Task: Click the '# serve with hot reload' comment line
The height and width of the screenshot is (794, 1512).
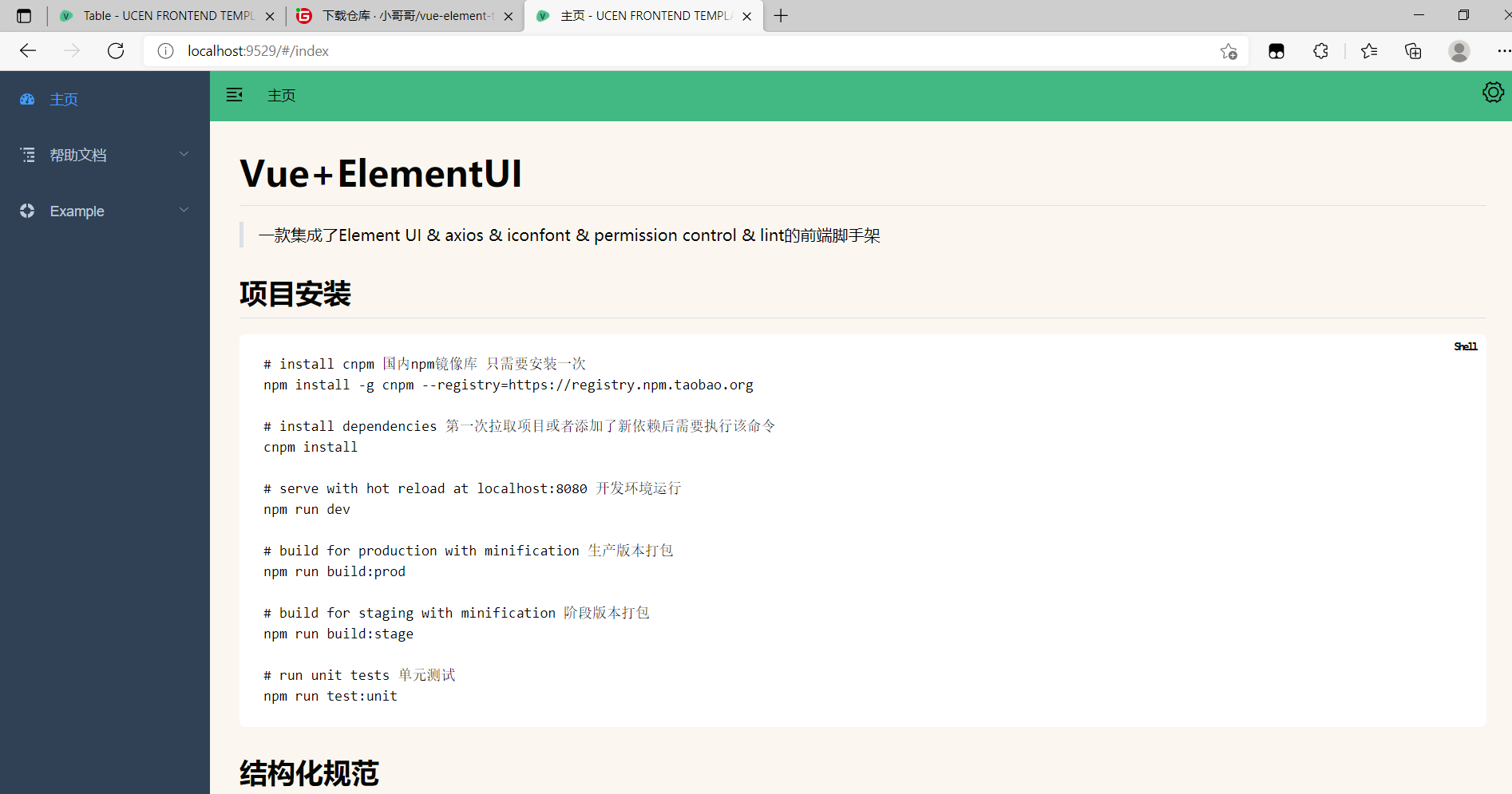Action: tap(473, 488)
